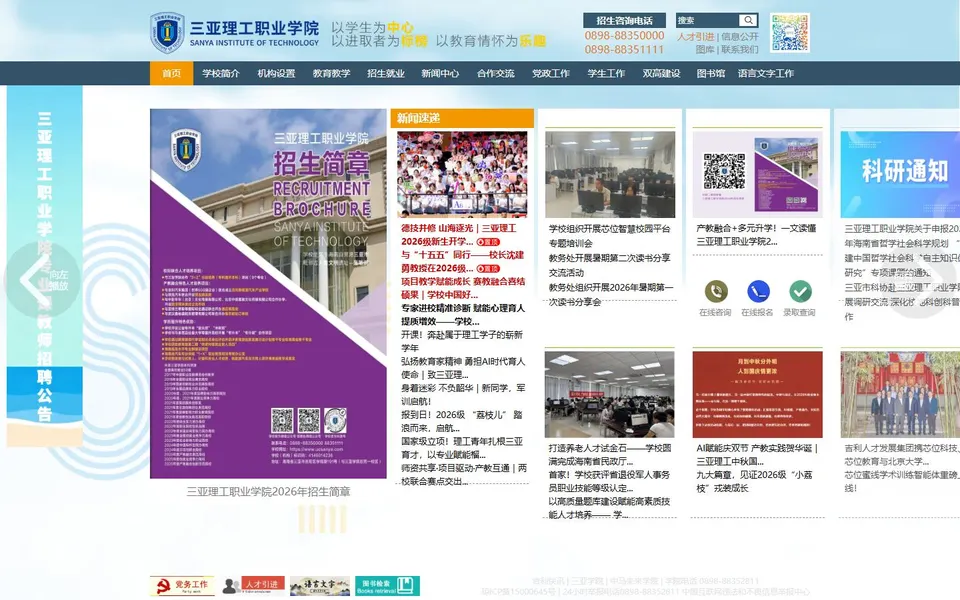Open the 学校简介 navigation menu
Screen dimensions: 960x600
pos(221,73)
